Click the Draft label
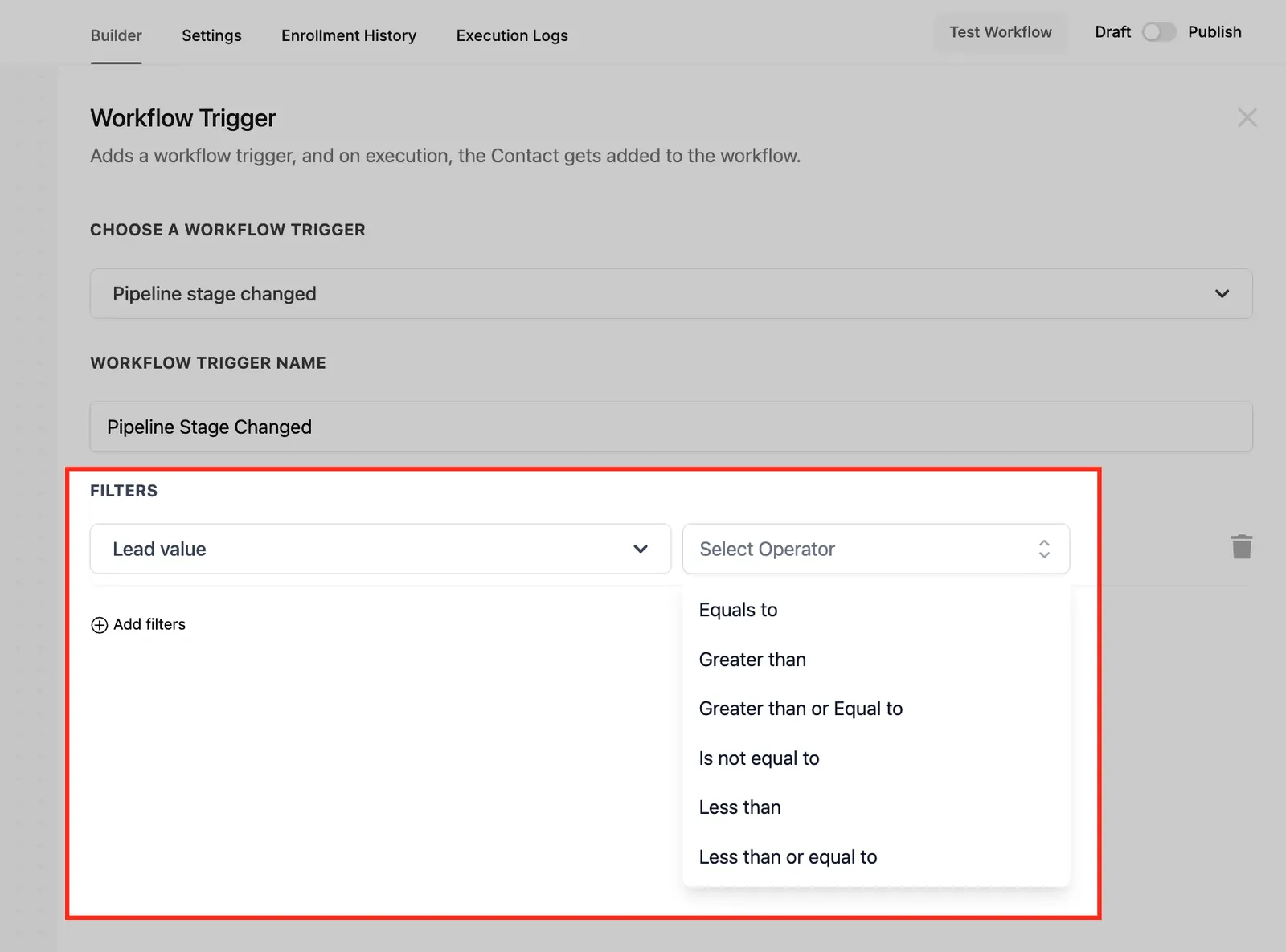1286x952 pixels. pos(1112,32)
